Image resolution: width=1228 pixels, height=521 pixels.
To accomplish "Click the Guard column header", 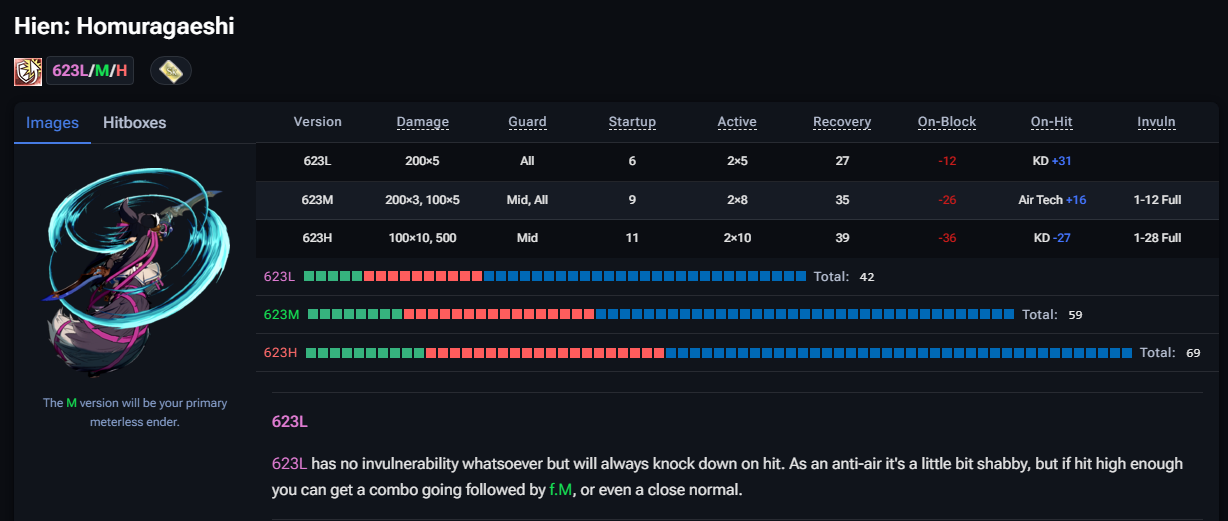I will pyautogui.click(x=527, y=122).
